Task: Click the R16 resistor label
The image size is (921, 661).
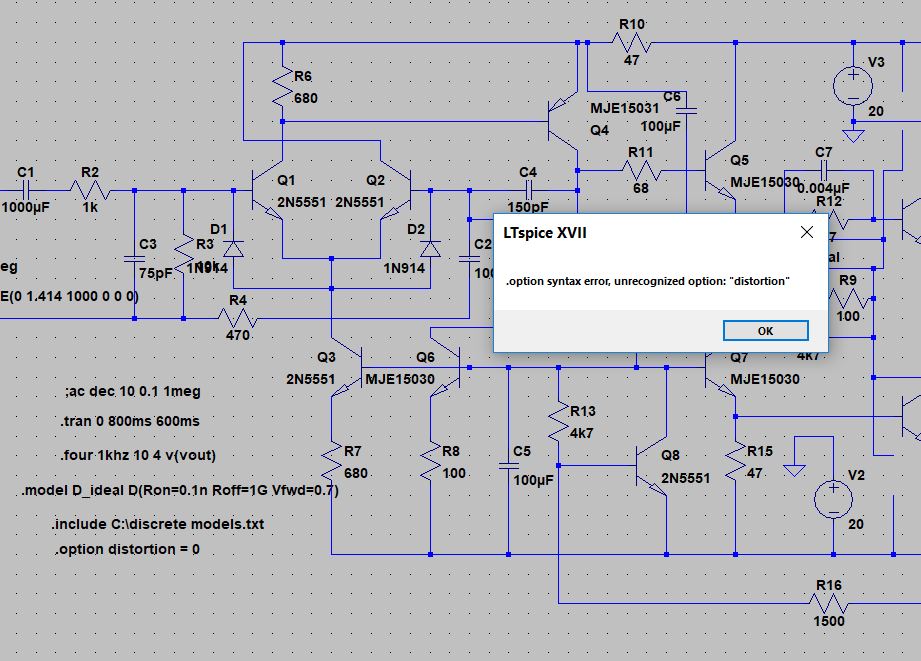Action: [x=829, y=585]
